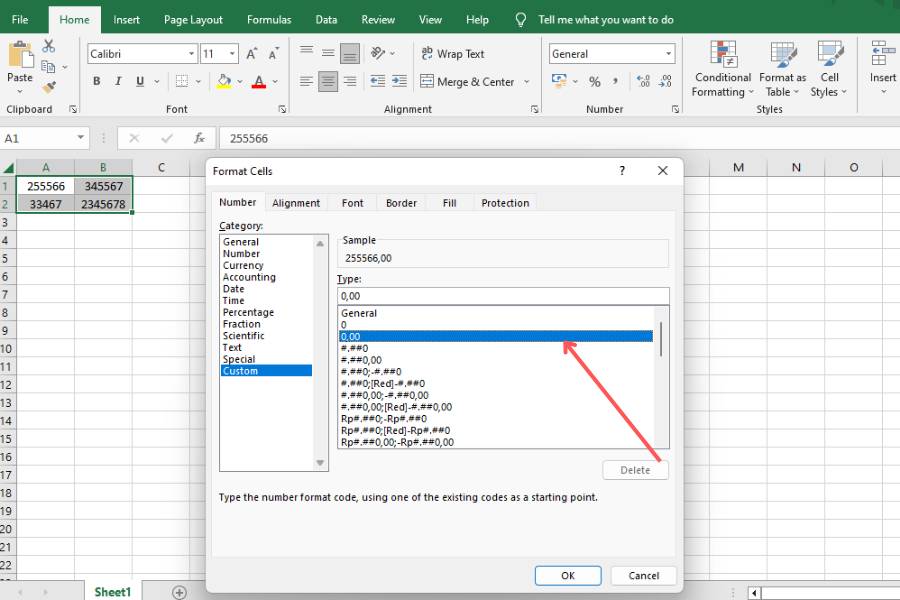This screenshot has width=900, height=600.
Task: Click the Decrease Decimal icon
Action: click(665, 82)
